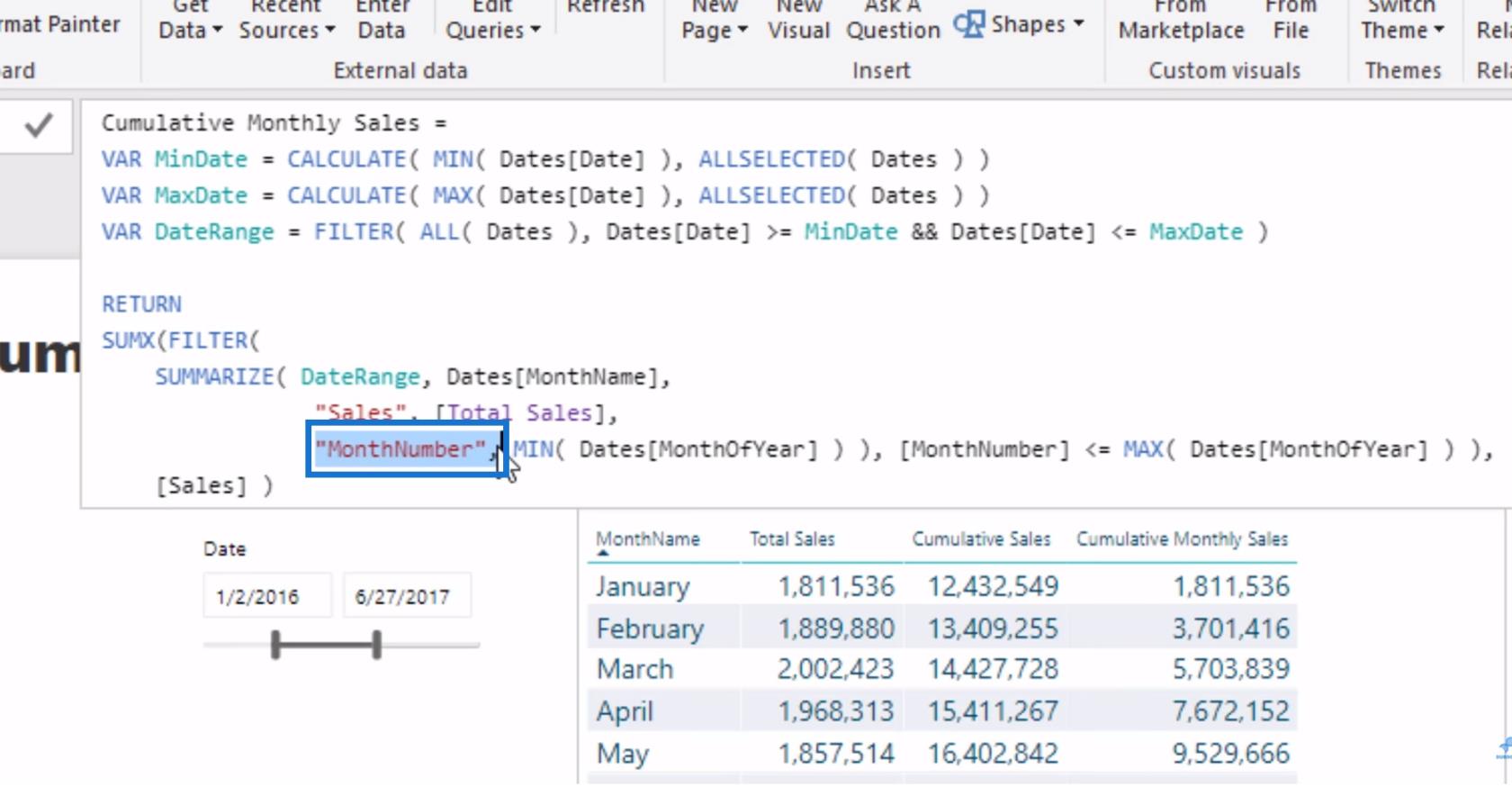Click the Format Painter button
1512x787 pixels.
pyautogui.click(x=60, y=24)
